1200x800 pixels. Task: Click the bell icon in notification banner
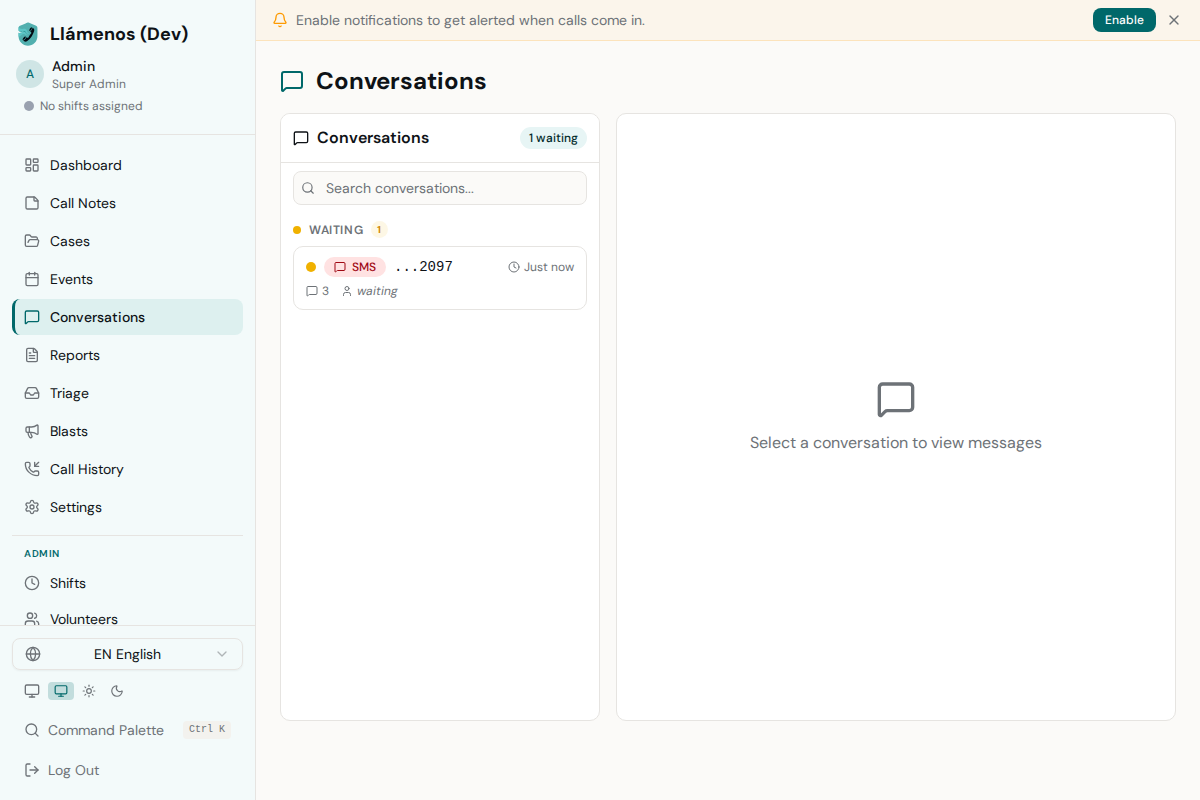(x=280, y=20)
